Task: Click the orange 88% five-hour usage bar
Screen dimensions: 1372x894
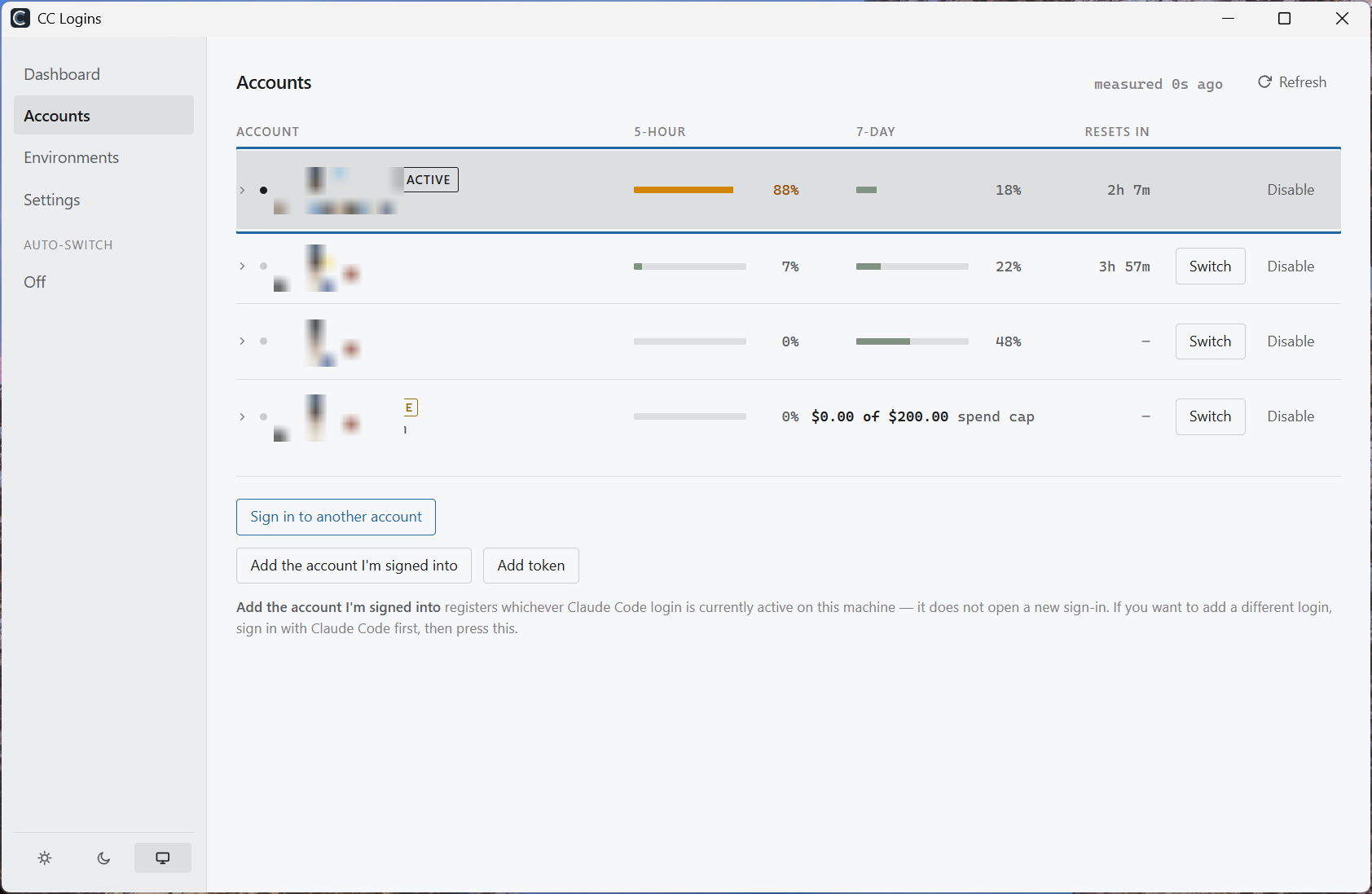Action: tap(690, 190)
